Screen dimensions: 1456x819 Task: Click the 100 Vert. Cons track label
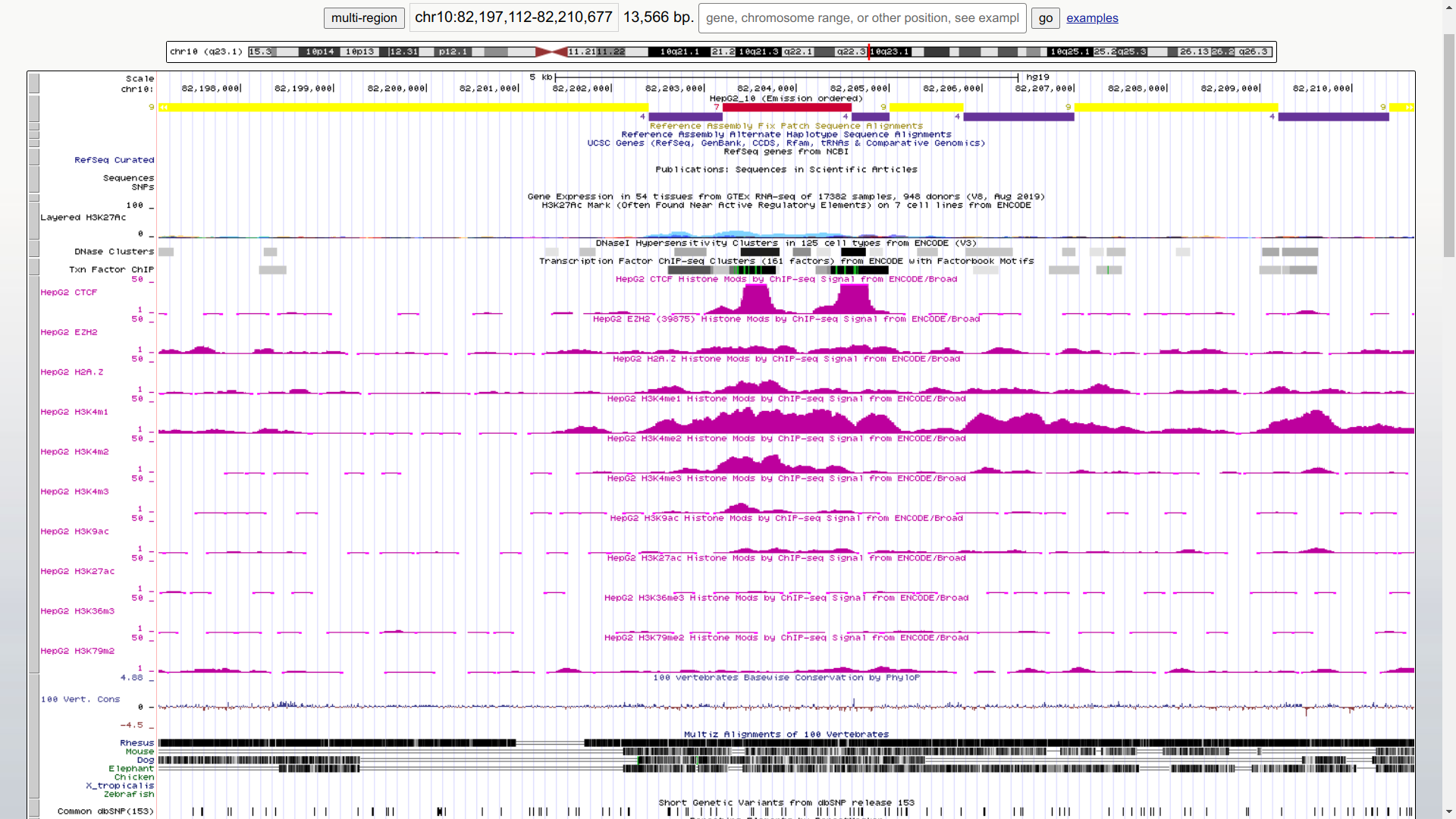[x=80, y=699]
